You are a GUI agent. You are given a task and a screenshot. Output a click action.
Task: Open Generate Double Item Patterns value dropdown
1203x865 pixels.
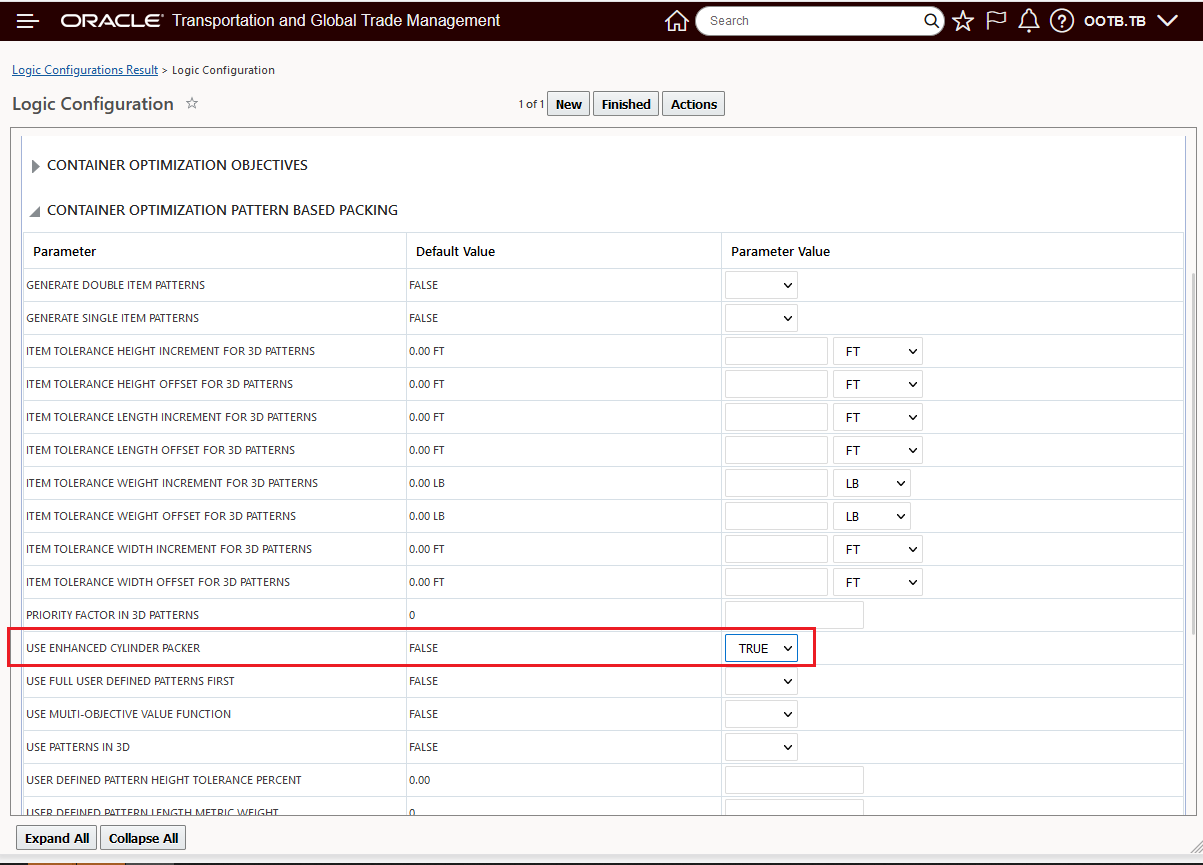761,285
